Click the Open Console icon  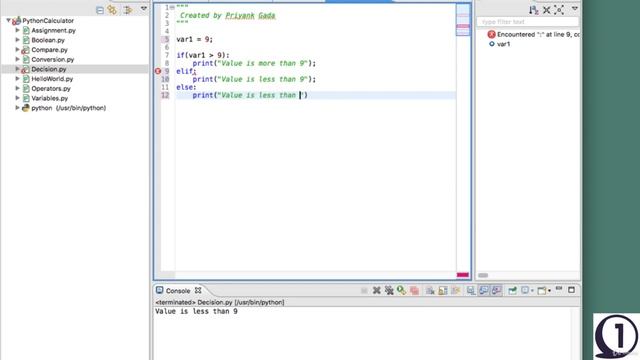542,290
